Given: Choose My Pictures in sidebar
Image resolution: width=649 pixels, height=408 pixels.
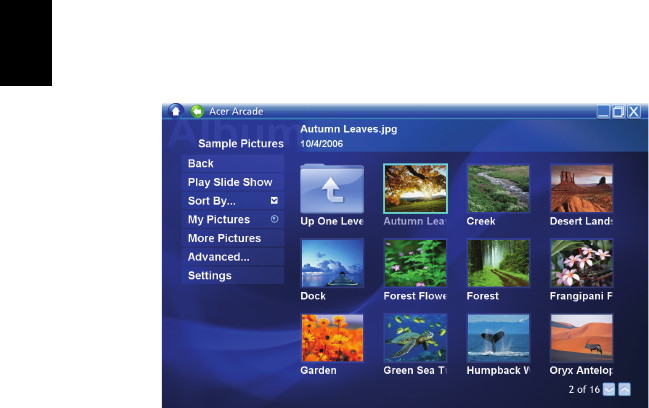Looking at the screenshot, I should pyautogui.click(x=233, y=219).
